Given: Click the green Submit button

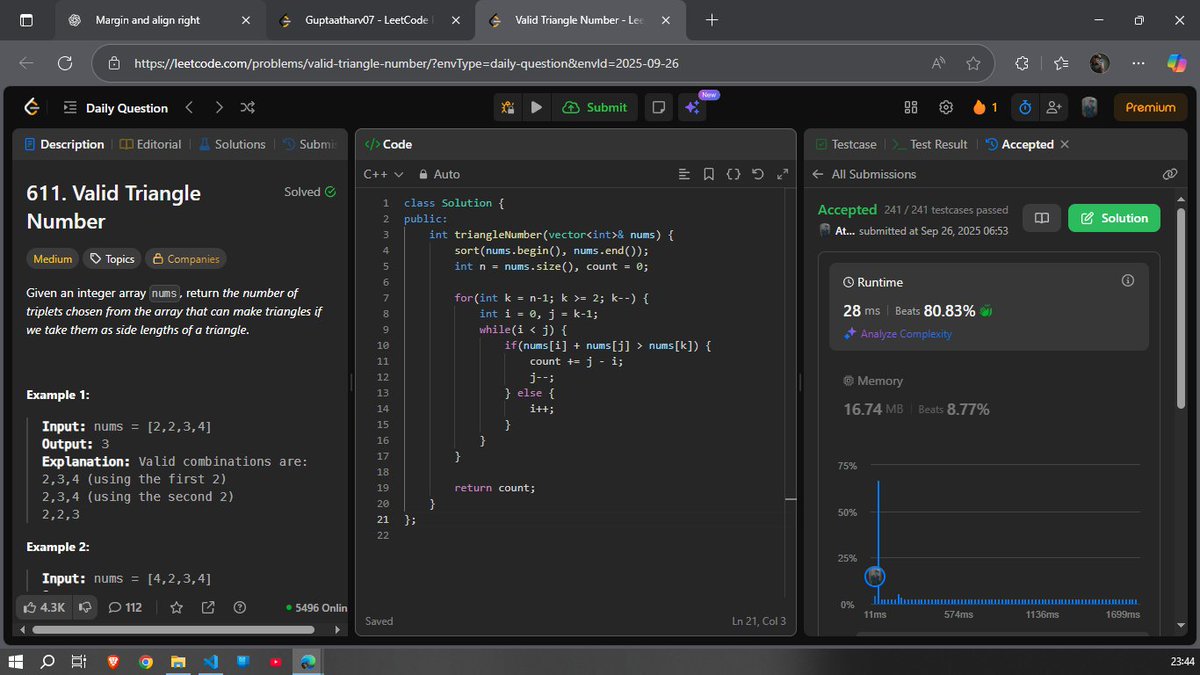Looking at the screenshot, I should coord(595,107).
